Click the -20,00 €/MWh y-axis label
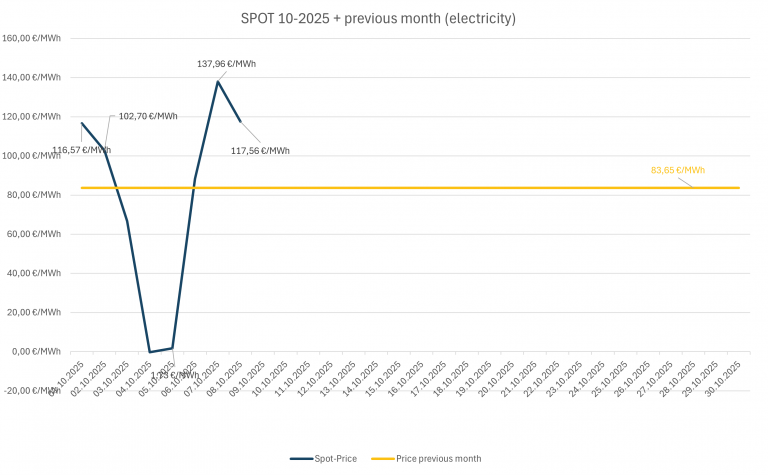This screenshot has height=475, width=768. pyautogui.click(x=31, y=391)
